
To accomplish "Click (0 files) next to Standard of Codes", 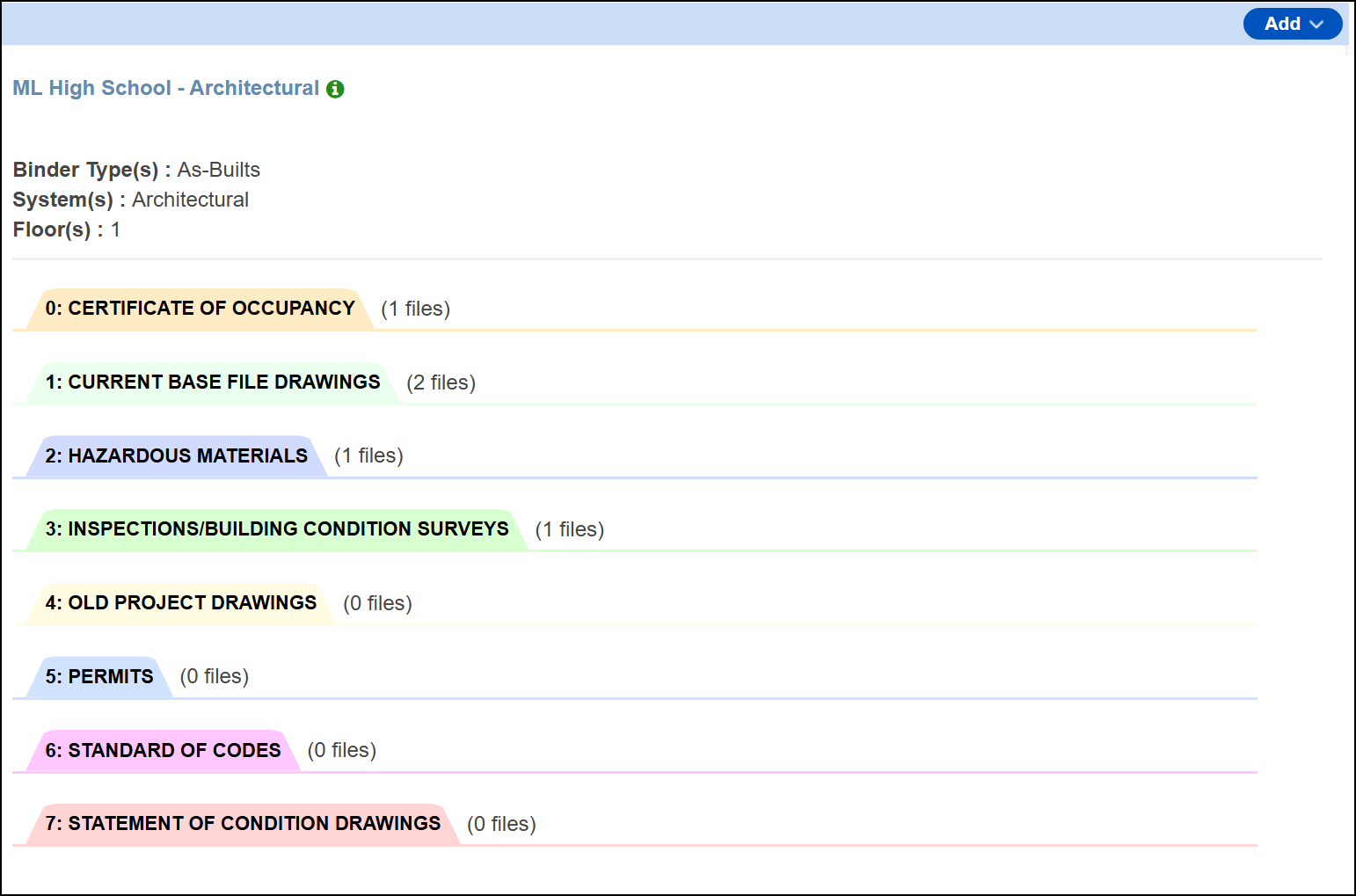I will point(342,751).
